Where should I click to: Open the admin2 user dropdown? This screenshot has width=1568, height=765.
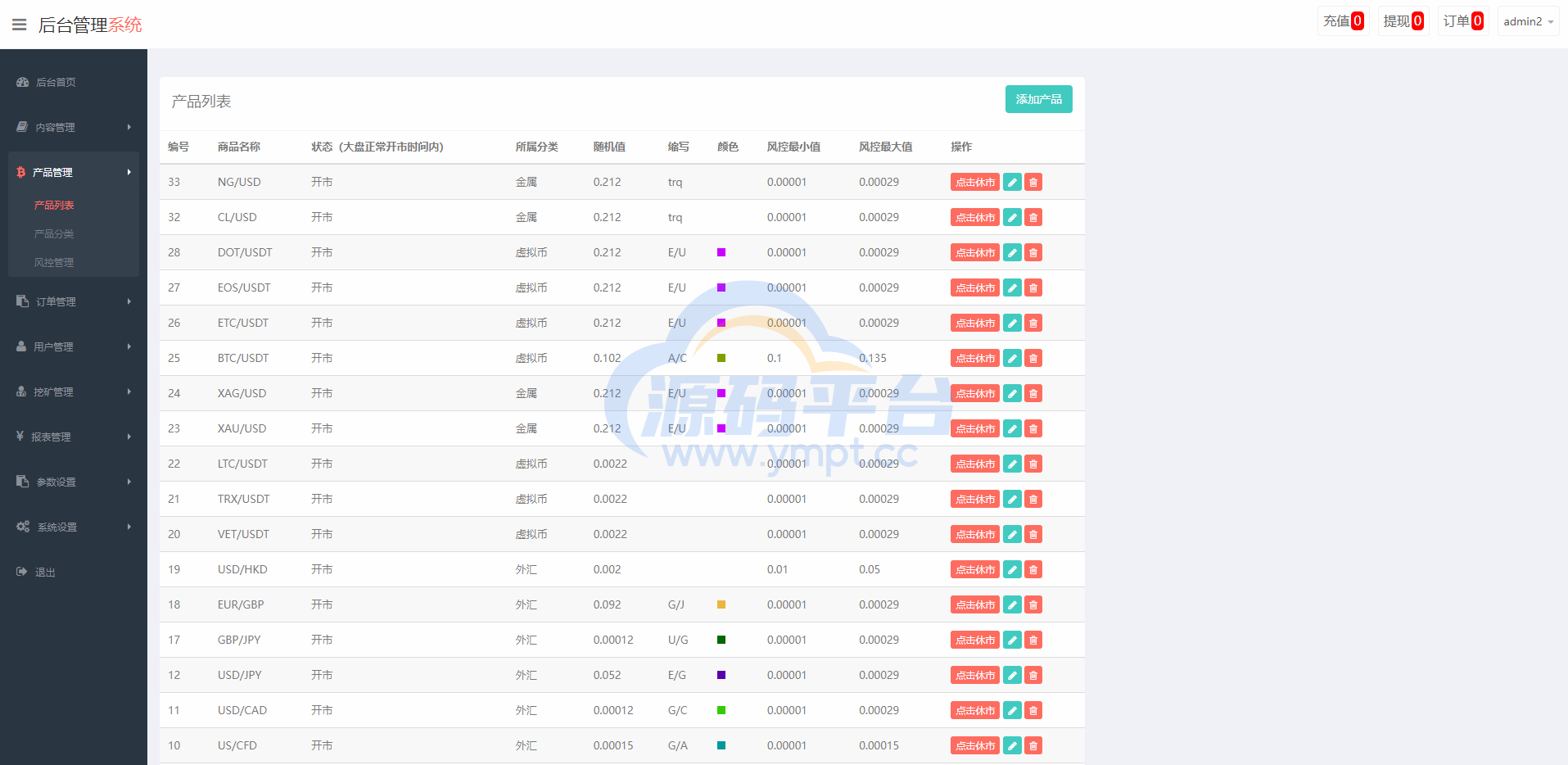click(1528, 21)
